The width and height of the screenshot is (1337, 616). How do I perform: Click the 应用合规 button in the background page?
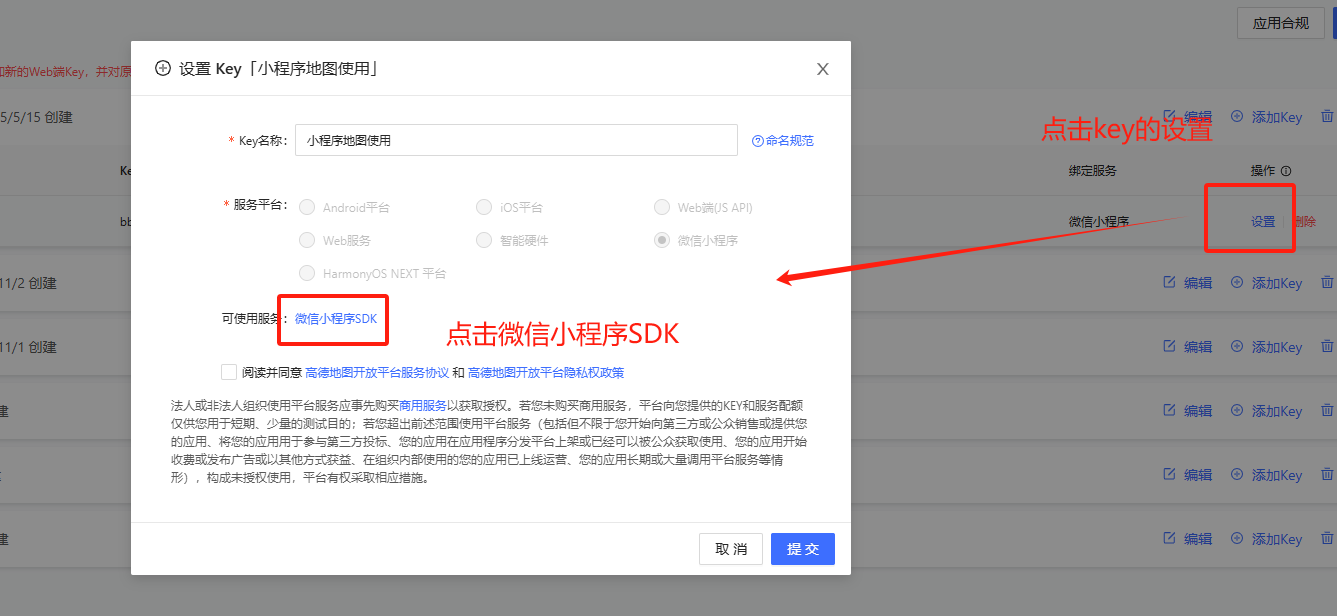tap(1281, 23)
